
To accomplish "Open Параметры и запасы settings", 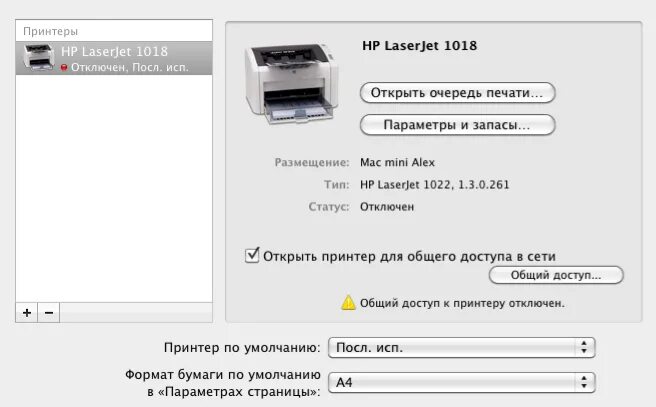I will point(457,125).
